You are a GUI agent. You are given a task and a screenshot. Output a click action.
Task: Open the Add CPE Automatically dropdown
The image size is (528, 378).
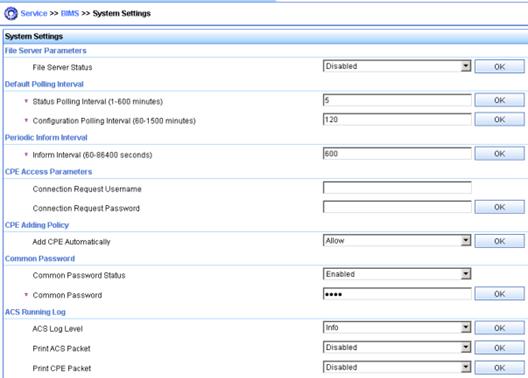(397, 241)
